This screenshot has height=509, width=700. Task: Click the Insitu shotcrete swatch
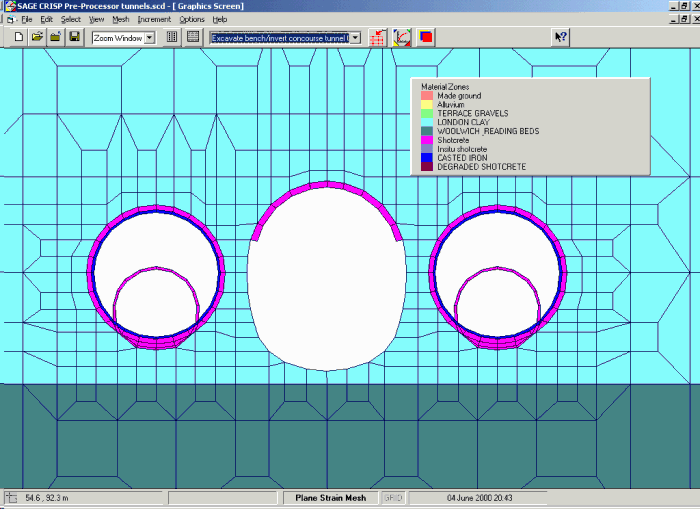click(x=427, y=149)
